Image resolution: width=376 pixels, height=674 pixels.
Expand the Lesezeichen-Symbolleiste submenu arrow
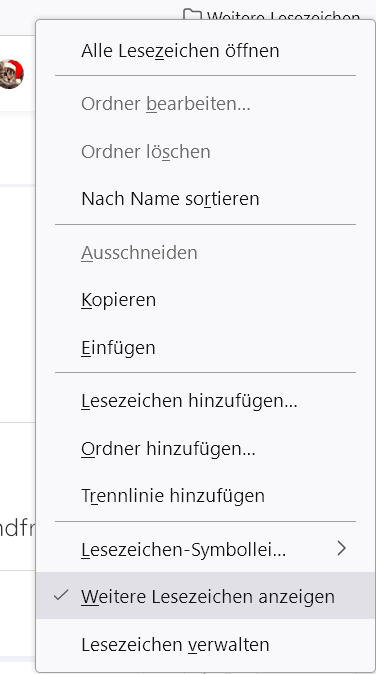click(342, 548)
